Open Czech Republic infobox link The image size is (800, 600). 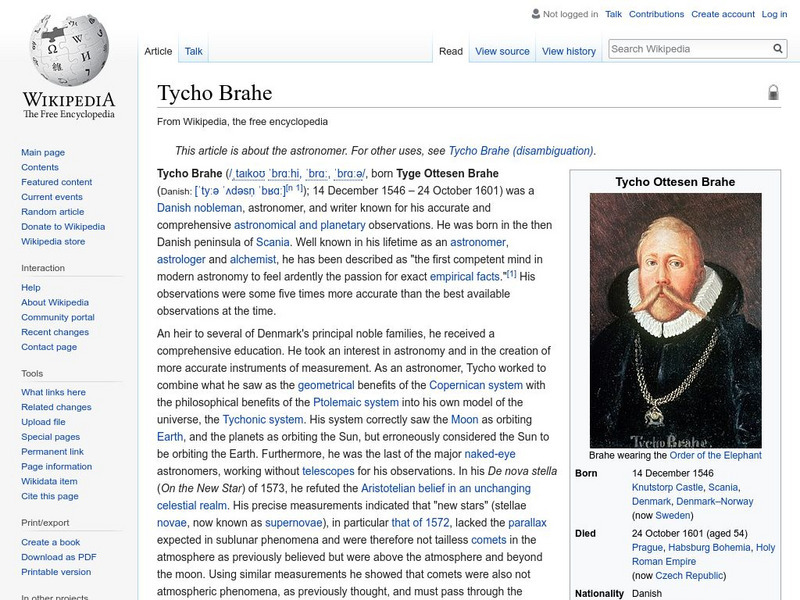[x=689, y=576]
